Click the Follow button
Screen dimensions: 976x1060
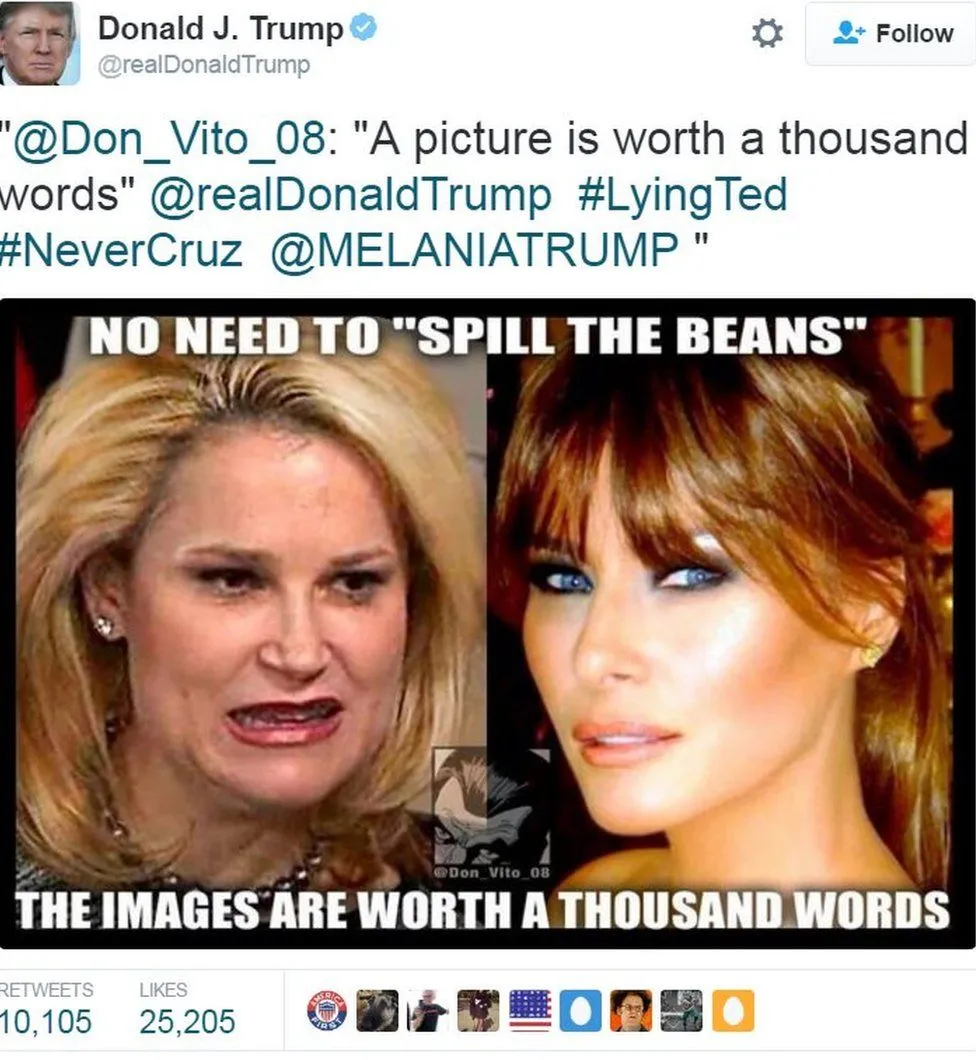pos(890,33)
